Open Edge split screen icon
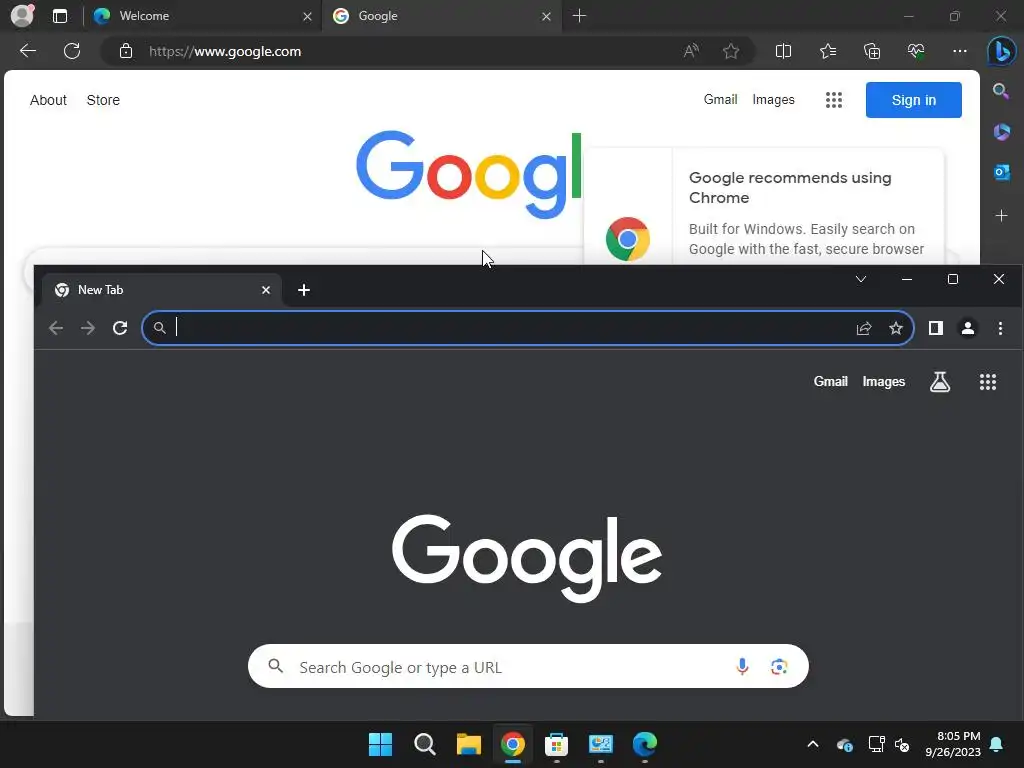 click(x=783, y=51)
